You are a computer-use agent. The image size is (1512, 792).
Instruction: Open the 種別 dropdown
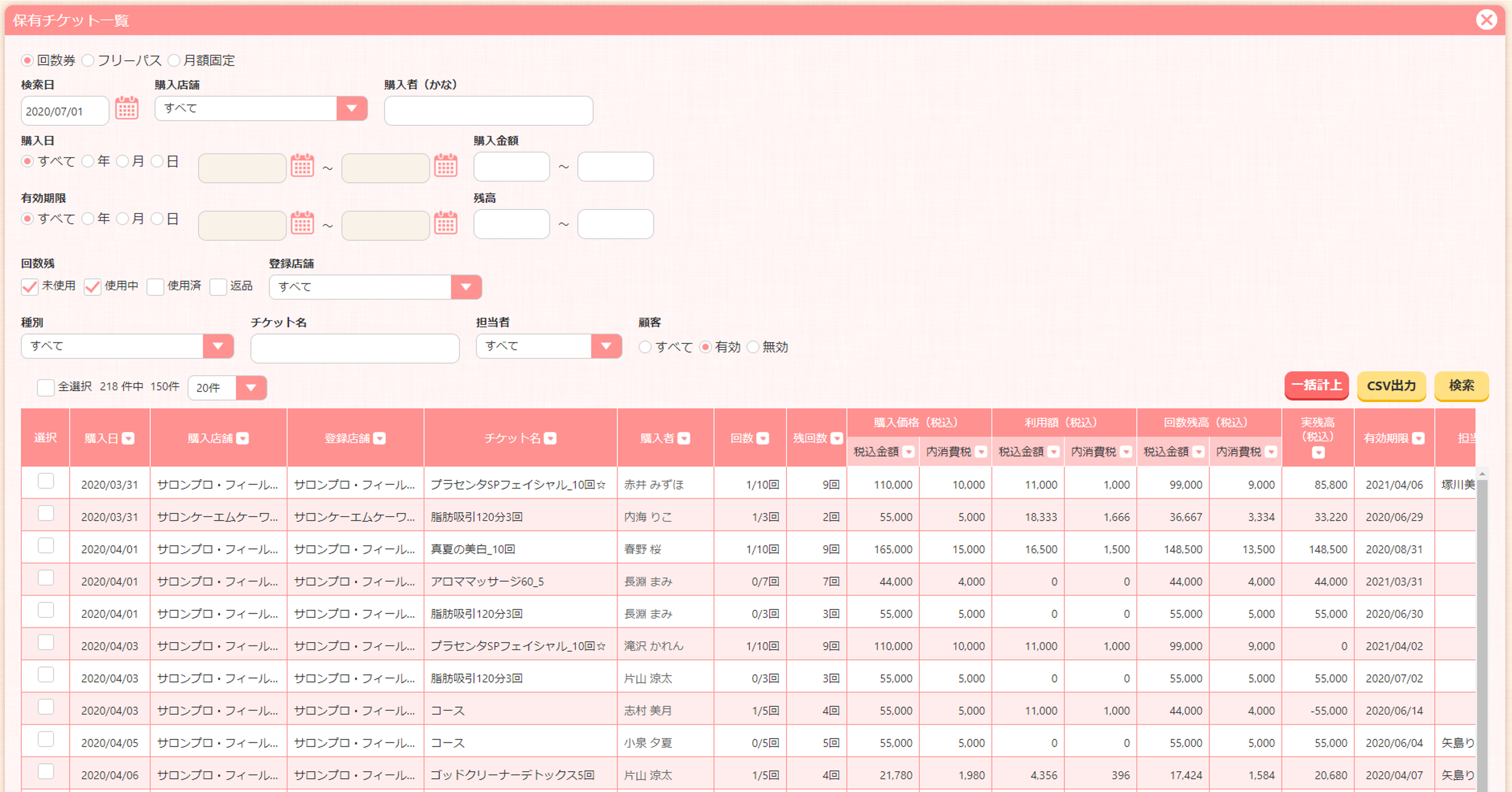pyautogui.click(x=127, y=346)
